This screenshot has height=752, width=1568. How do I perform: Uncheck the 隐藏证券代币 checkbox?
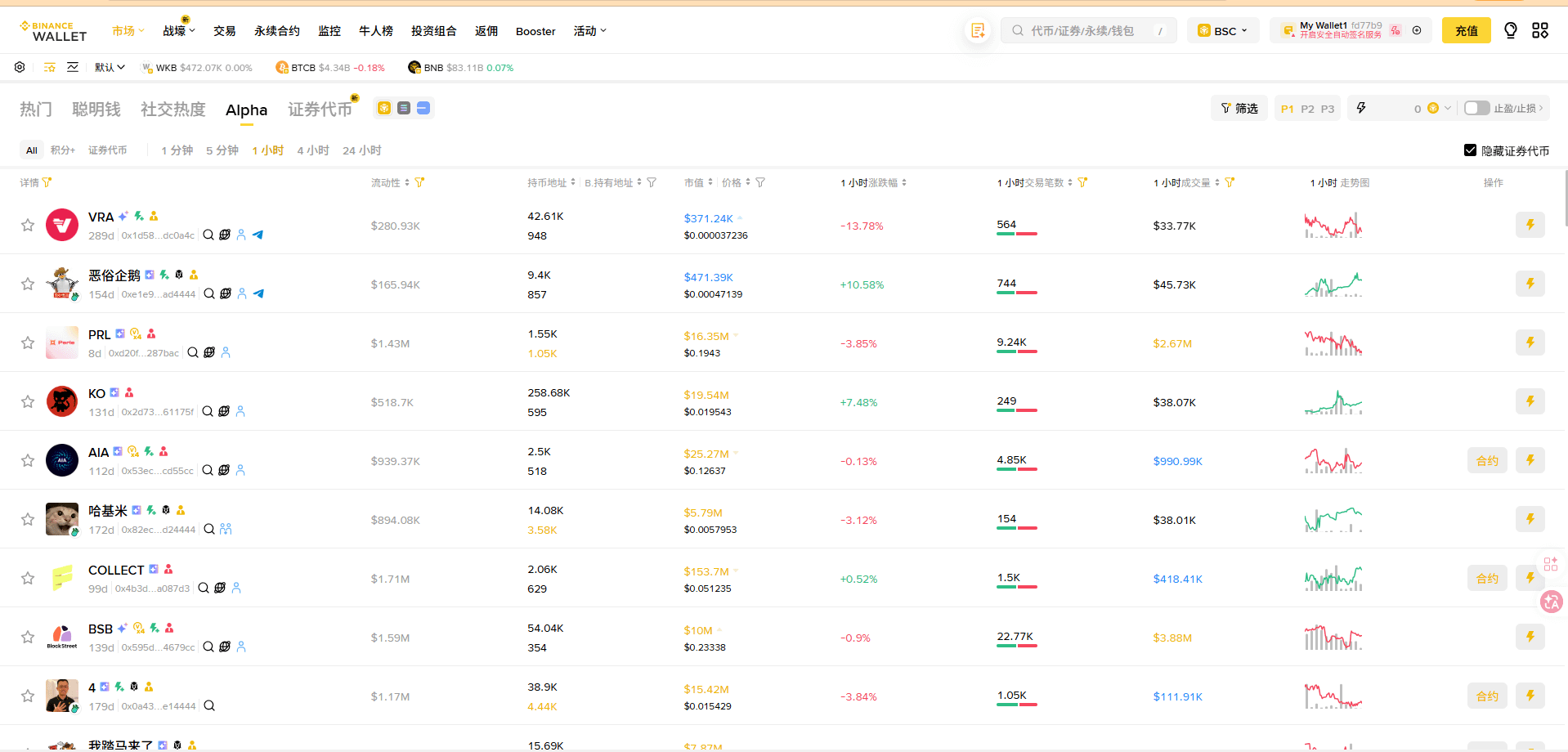[x=1470, y=150]
